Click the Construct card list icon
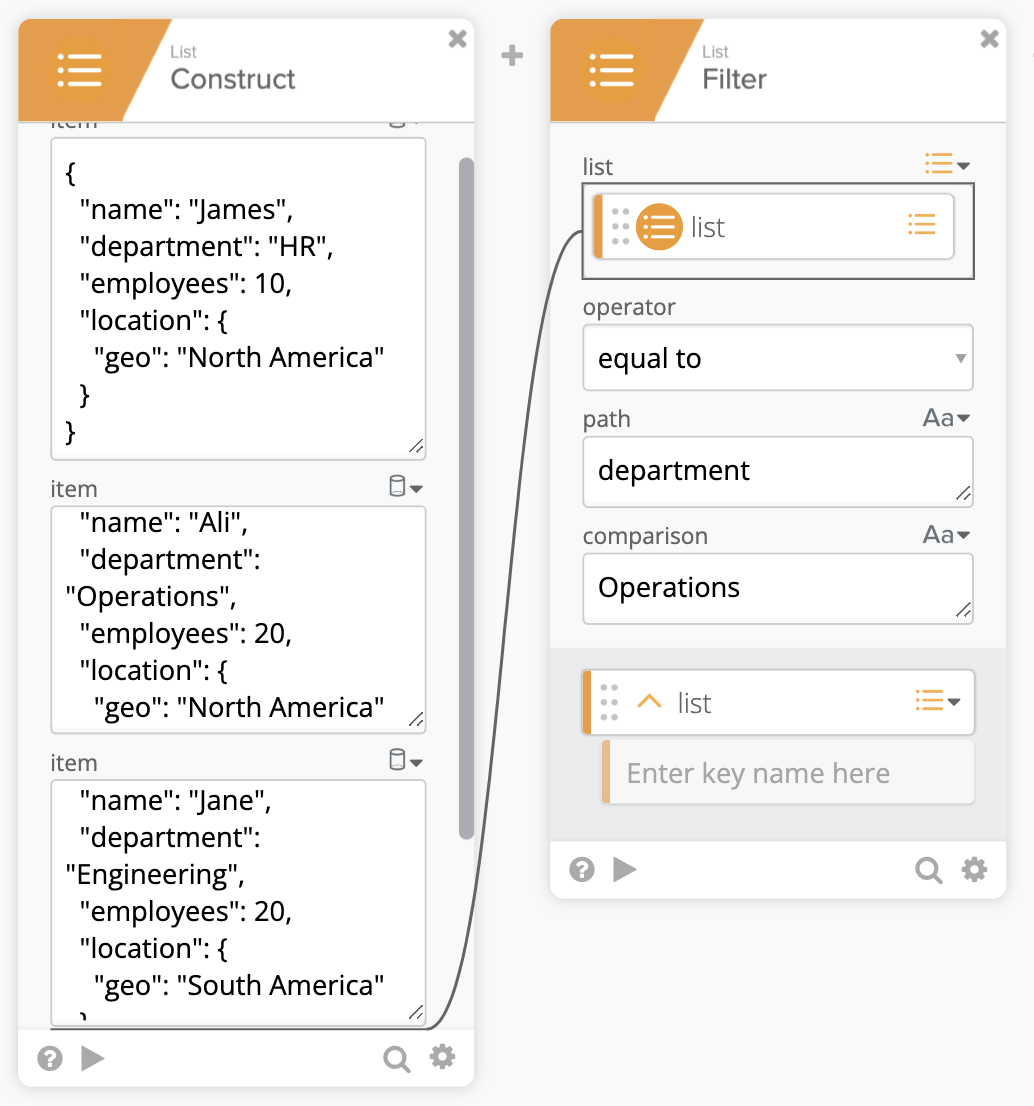The width and height of the screenshot is (1034, 1106). [x=80, y=71]
